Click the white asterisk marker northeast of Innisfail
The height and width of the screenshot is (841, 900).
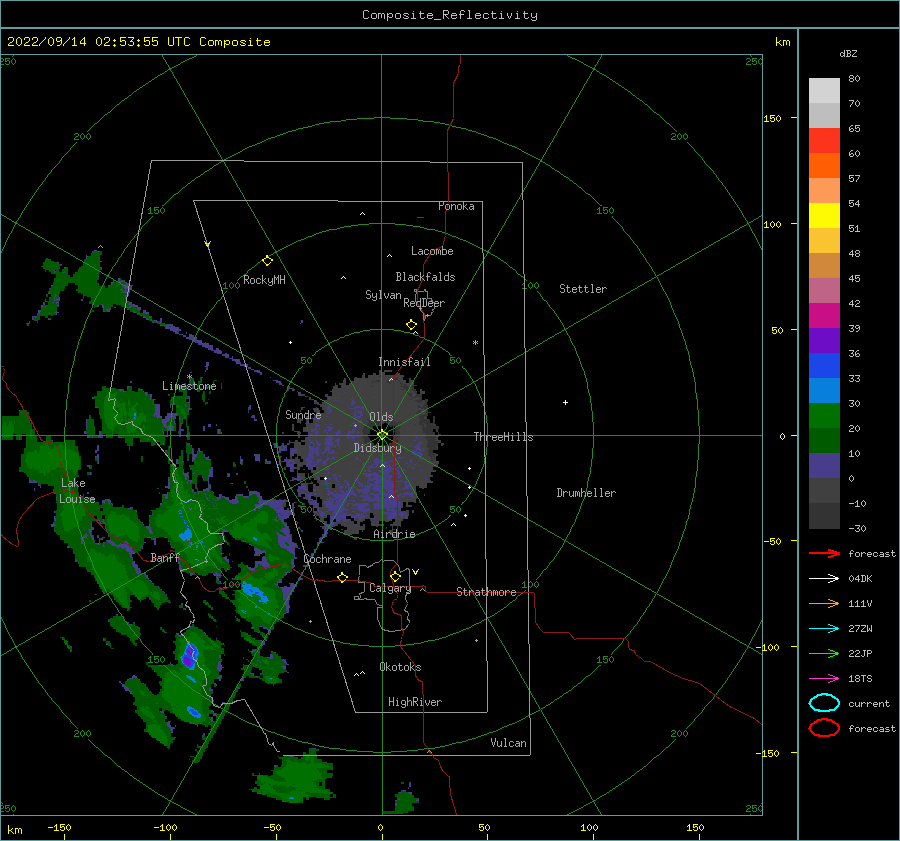tap(475, 343)
